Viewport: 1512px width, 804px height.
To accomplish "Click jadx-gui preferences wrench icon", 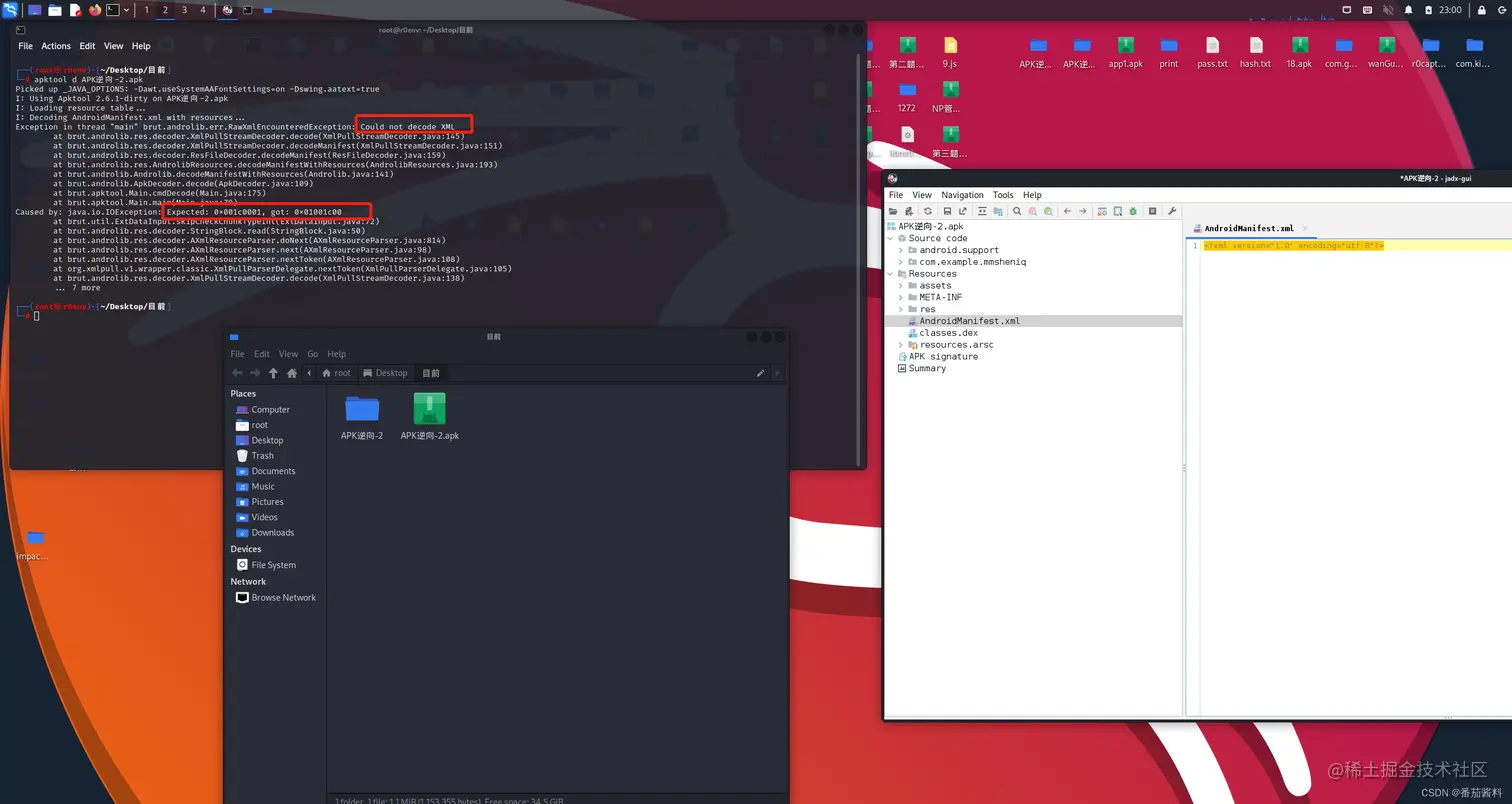I will pos(1172,211).
